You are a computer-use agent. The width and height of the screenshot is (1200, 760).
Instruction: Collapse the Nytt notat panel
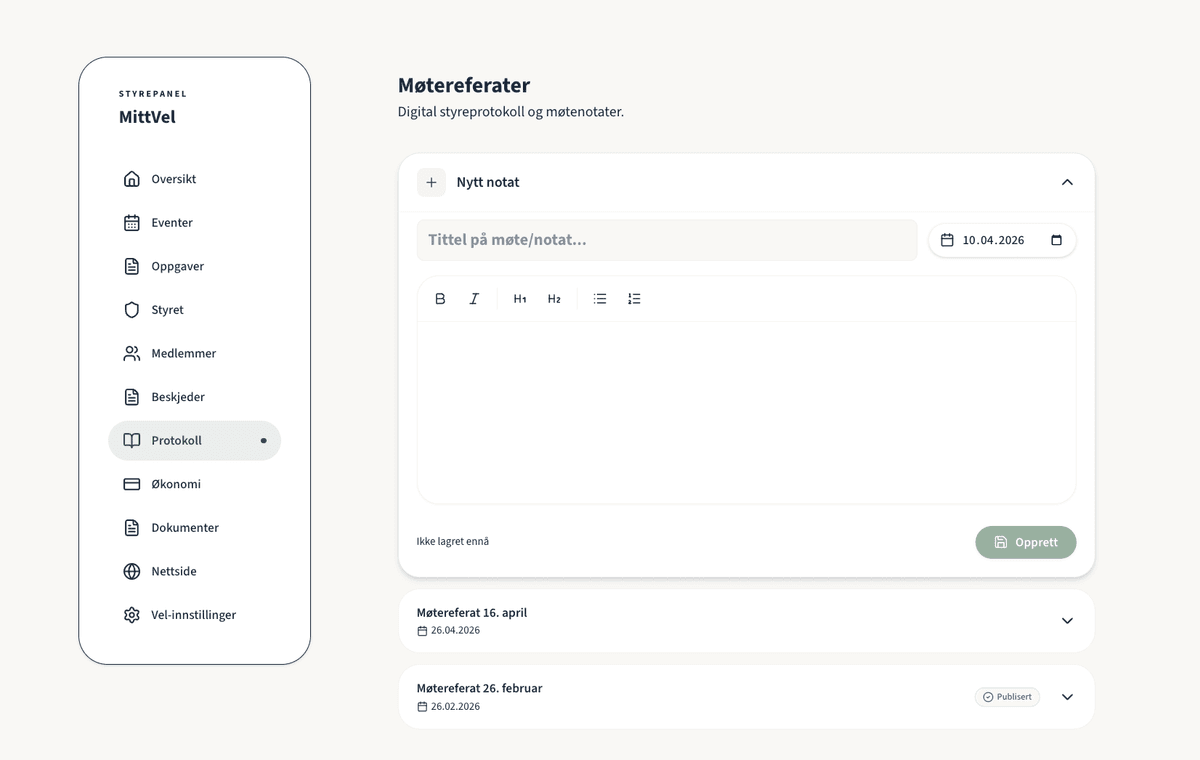click(1067, 182)
